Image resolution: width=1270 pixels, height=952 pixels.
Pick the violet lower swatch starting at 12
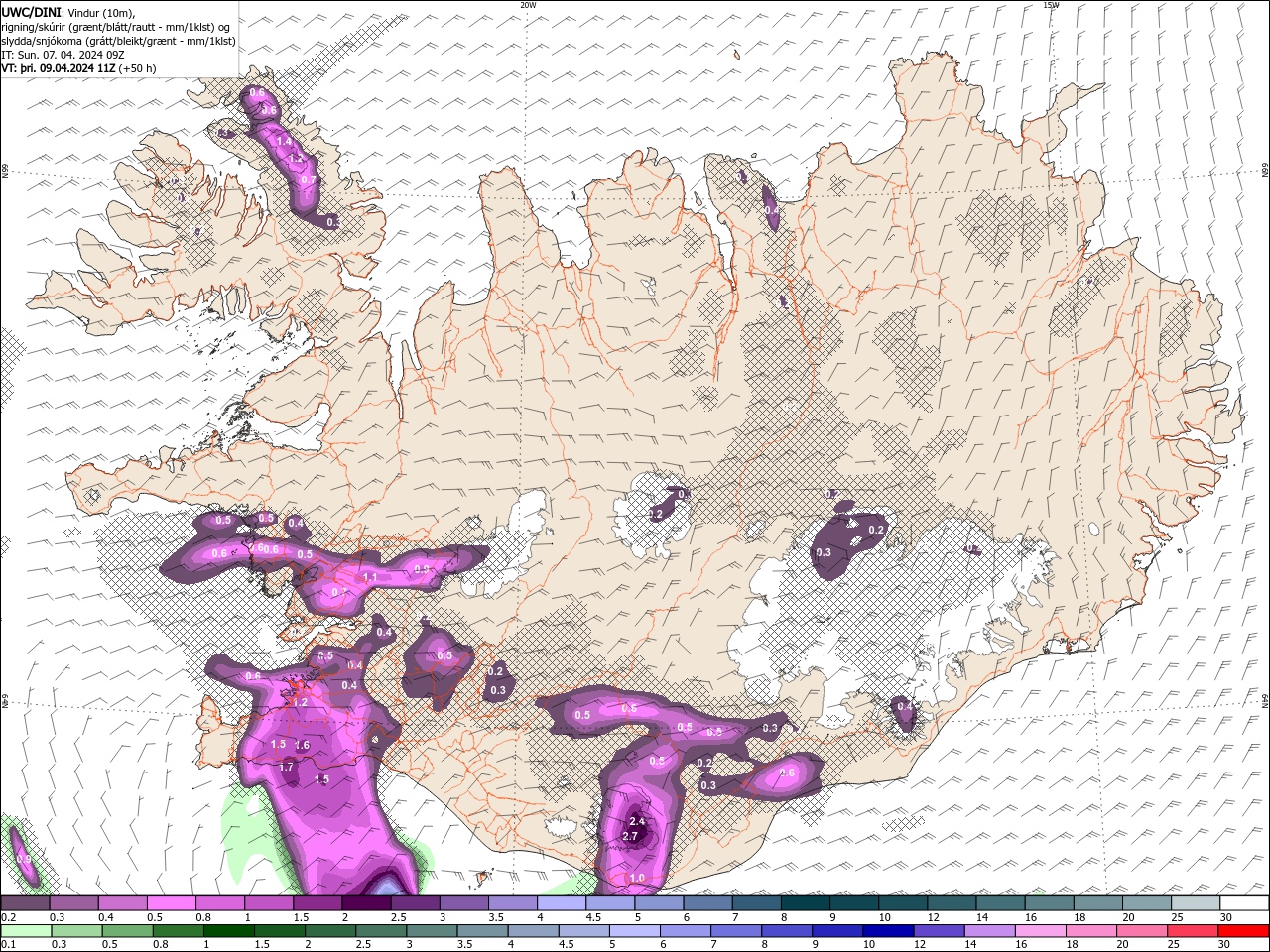coord(940,931)
